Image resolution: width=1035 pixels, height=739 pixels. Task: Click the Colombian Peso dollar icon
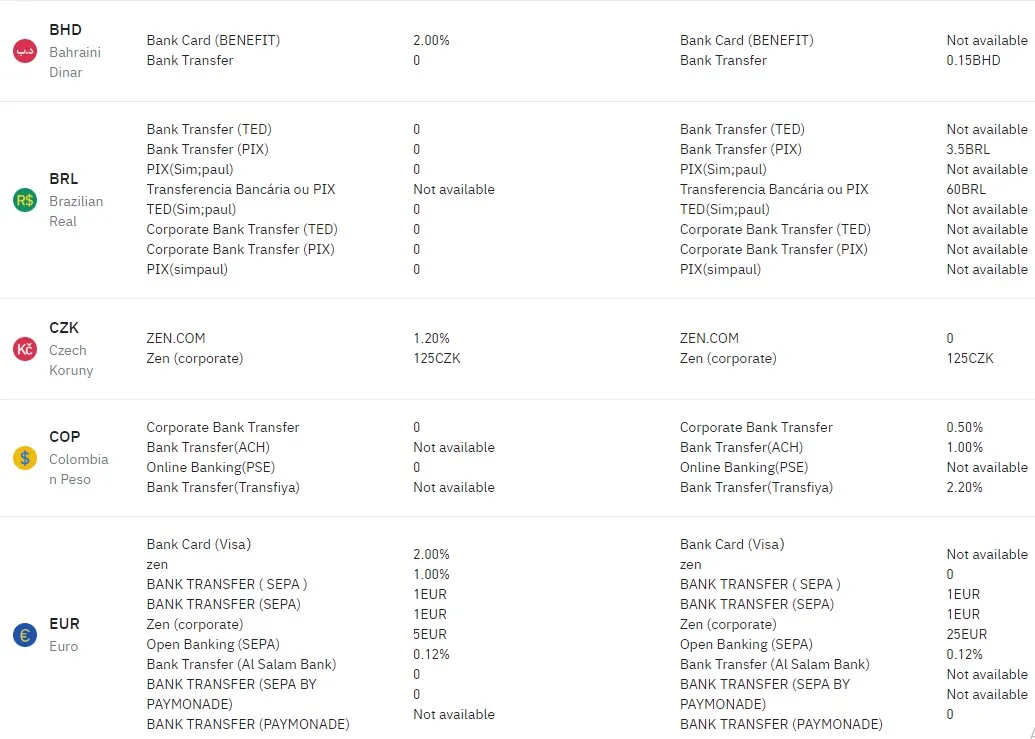click(x=24, y=458)
